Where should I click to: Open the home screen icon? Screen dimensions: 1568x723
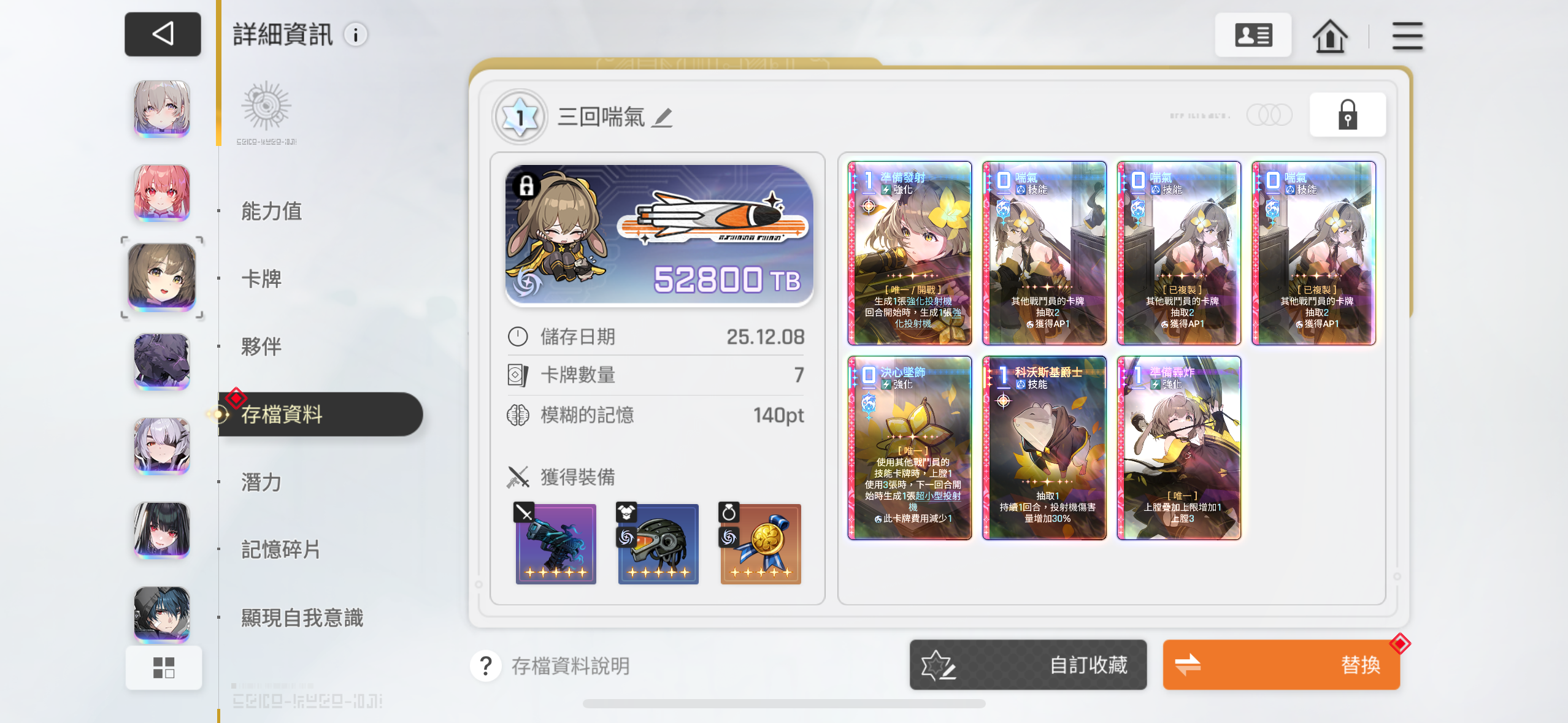(1330, 36)
